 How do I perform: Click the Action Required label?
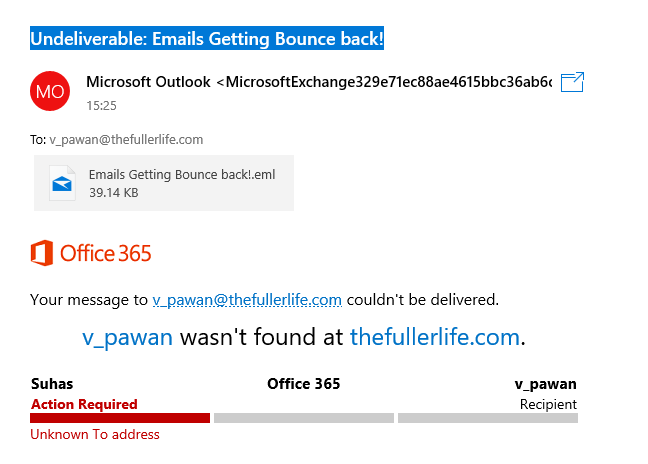coord(84,404)
